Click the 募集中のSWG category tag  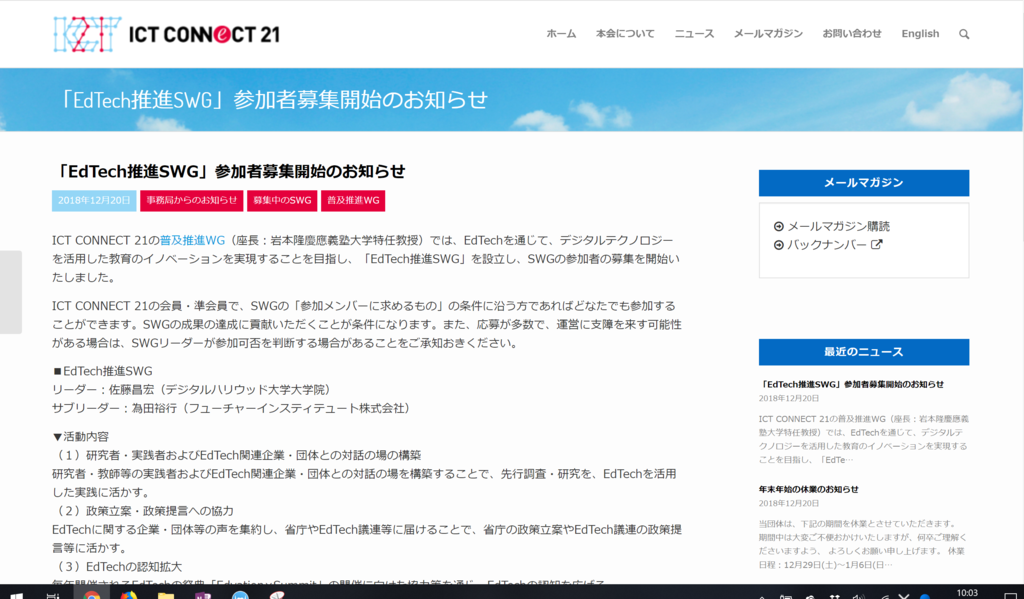[x=282, y=201]
